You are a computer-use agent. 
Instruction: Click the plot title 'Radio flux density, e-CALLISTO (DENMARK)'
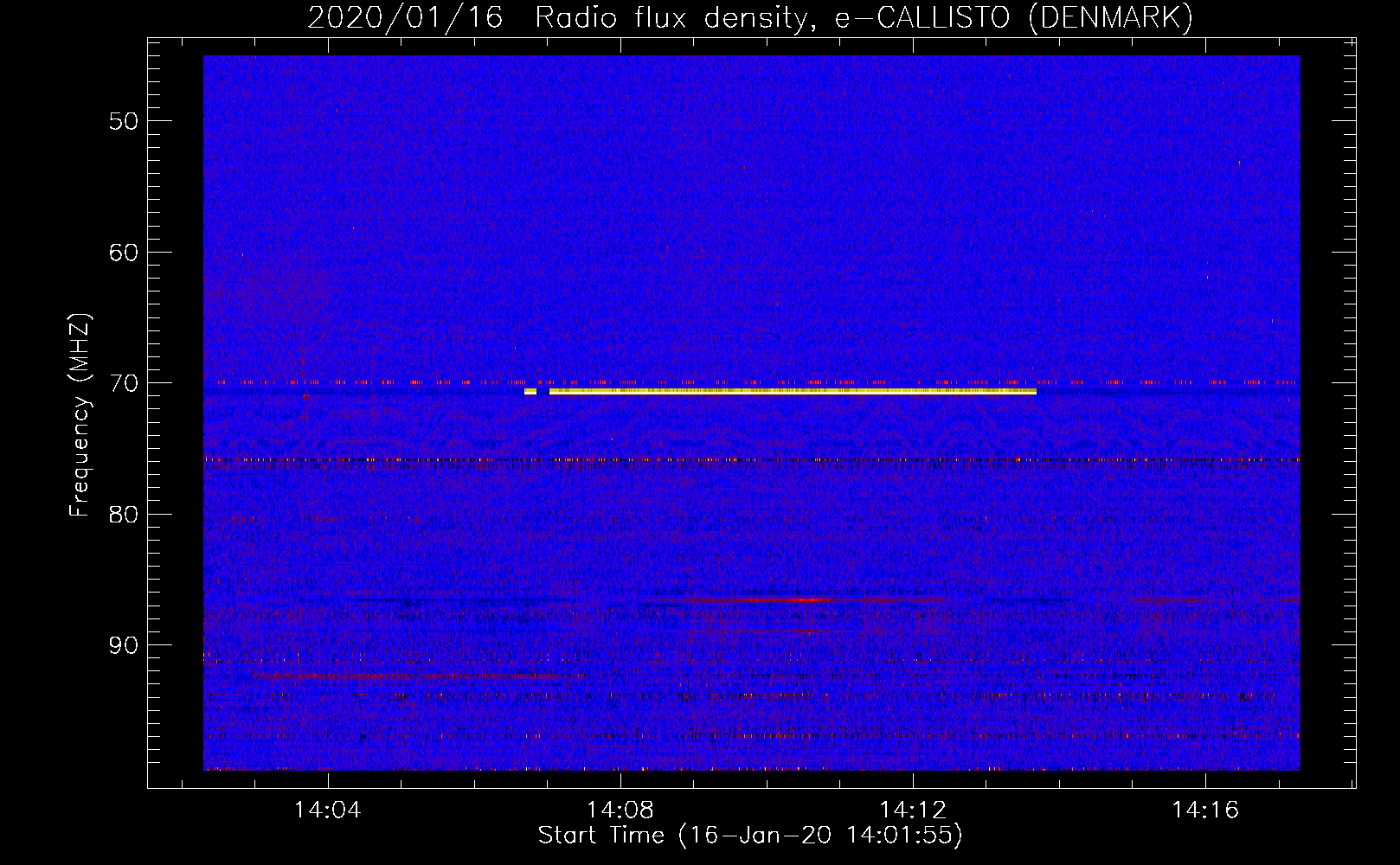pyautogui.click(x=864, y=17)
